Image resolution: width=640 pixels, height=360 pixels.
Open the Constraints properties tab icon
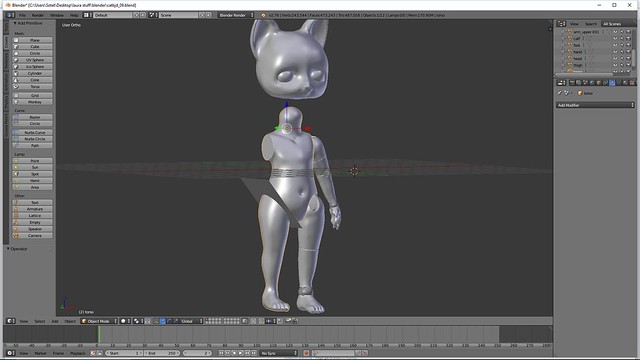[x=605, y=83]
